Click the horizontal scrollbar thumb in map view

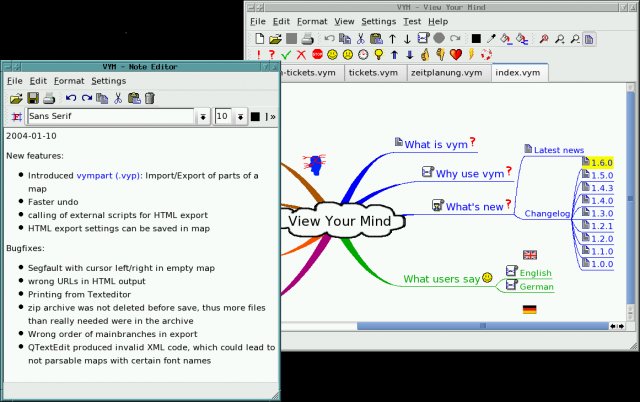coord(483,326)
